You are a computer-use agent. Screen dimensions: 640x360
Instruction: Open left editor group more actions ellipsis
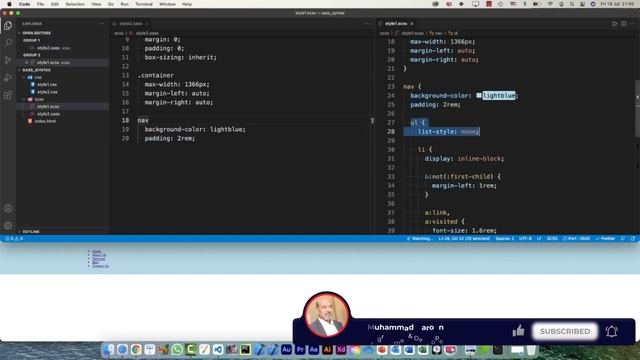pyautogui.click(x=367, y=24)
